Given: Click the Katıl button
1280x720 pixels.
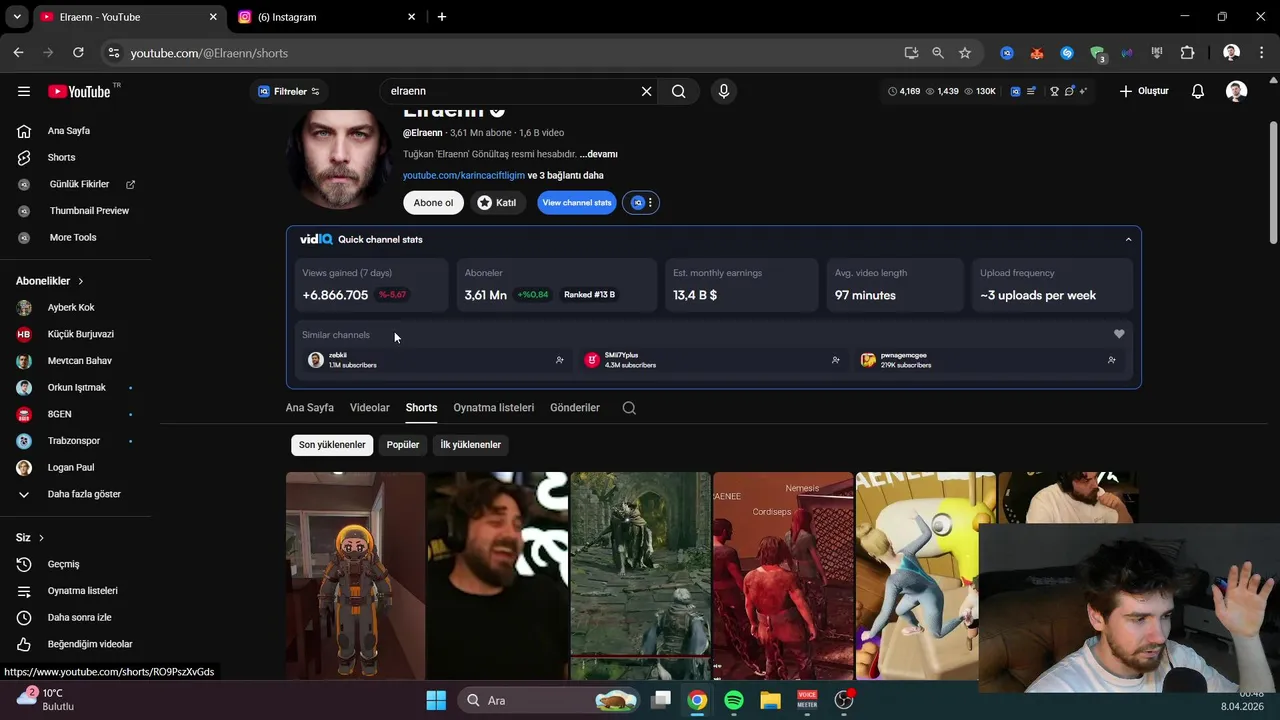Looking at the screenshot, I should click(497, 203).
